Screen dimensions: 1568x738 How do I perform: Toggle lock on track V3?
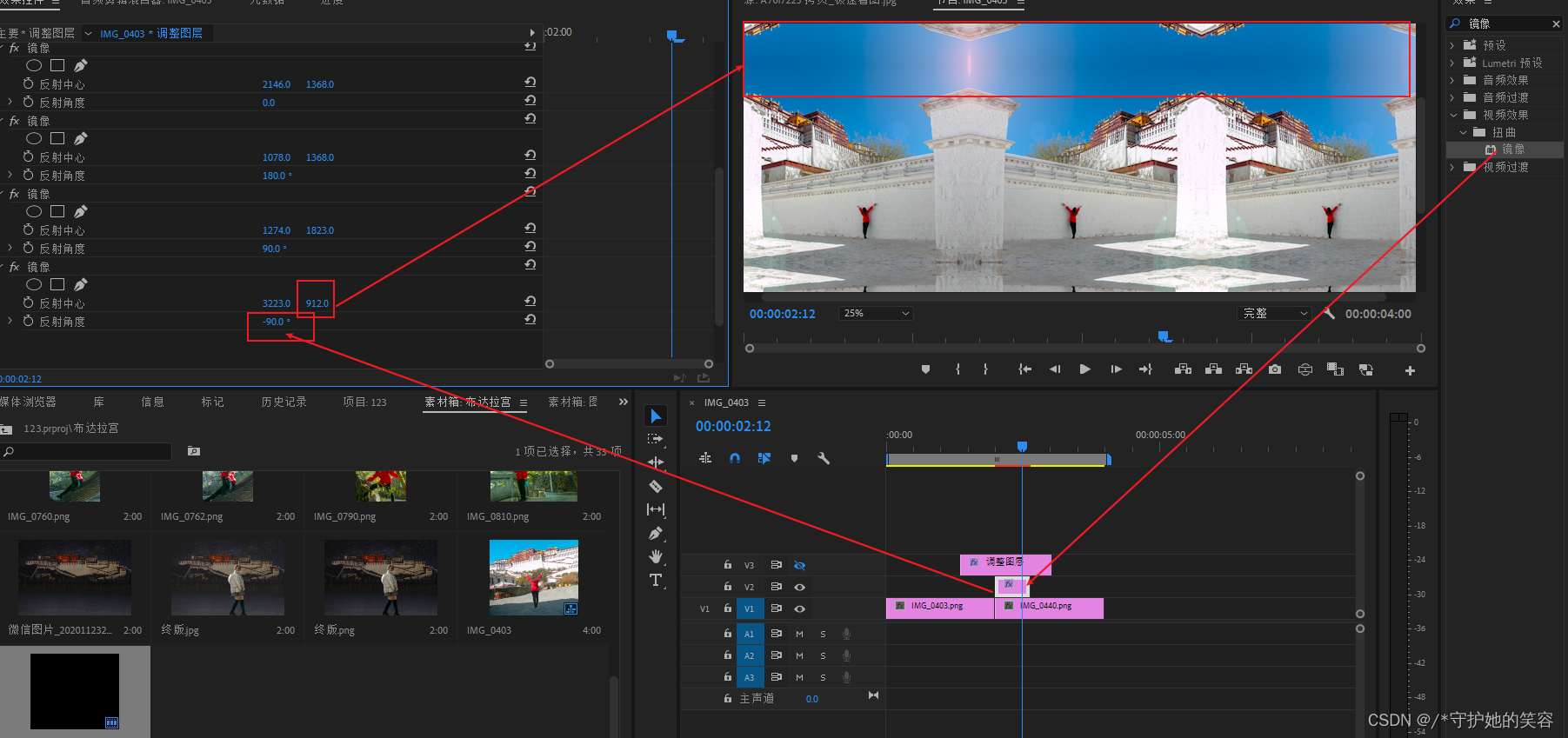coord(728,565)
